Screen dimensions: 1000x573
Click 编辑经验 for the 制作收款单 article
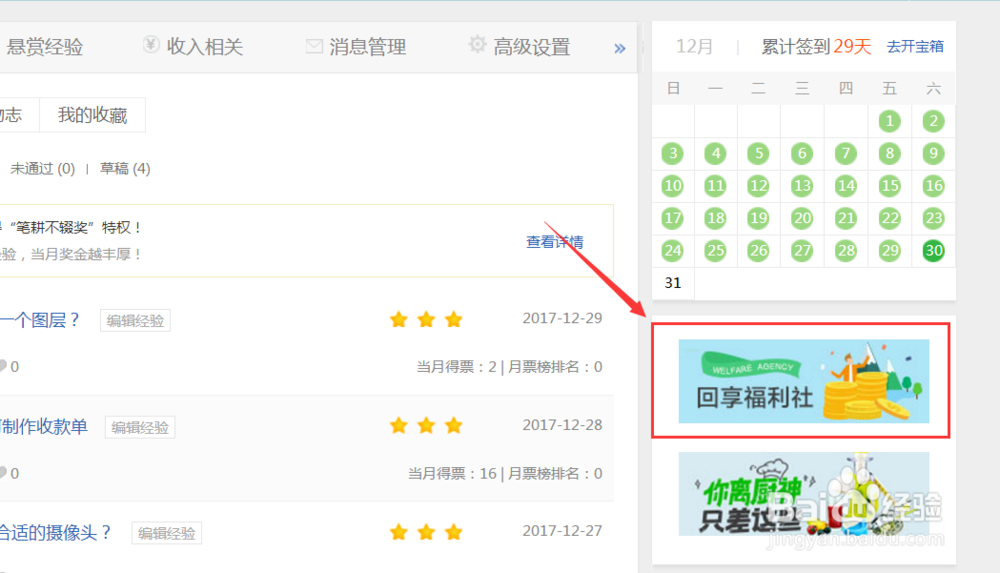tap(140, 427)
